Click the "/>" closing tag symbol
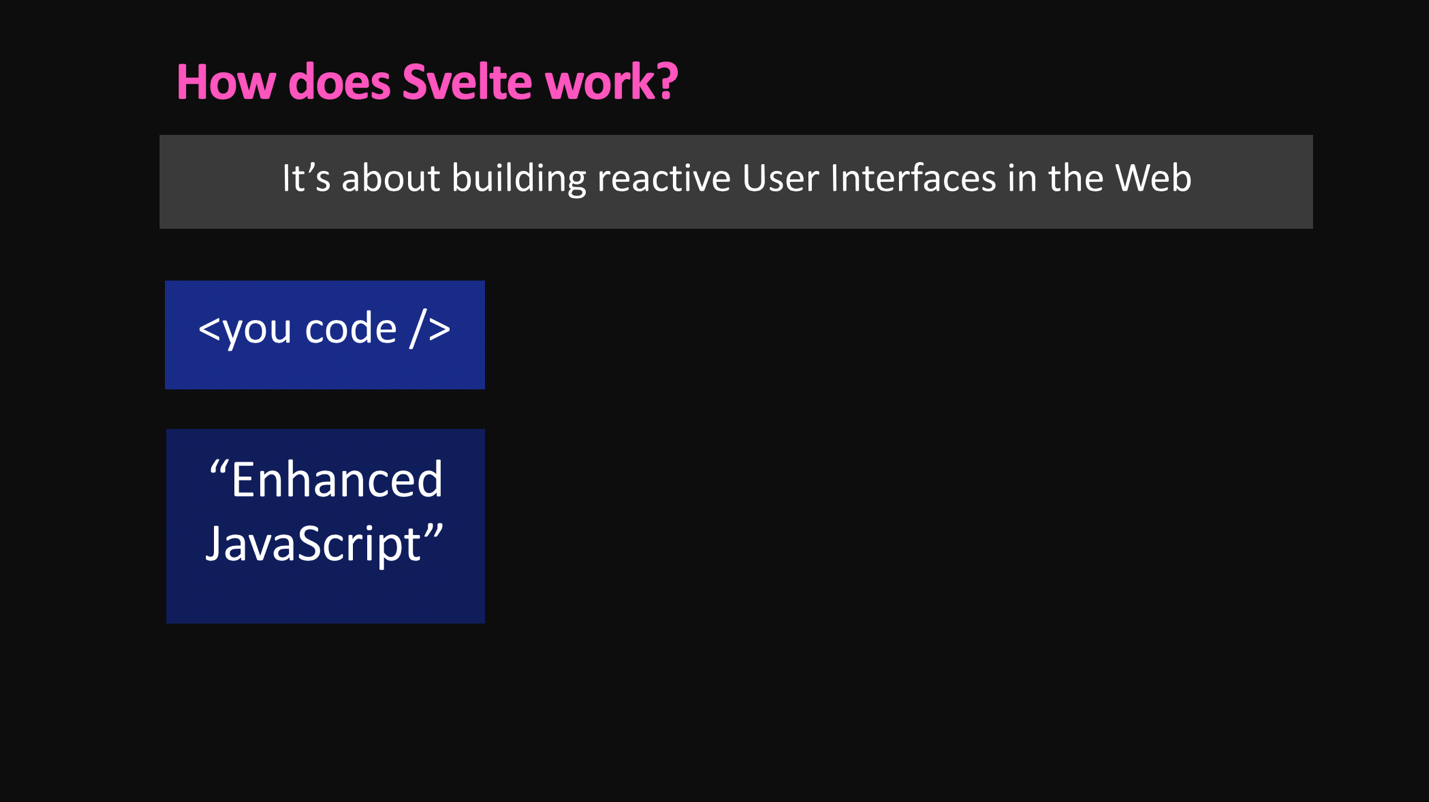 pos(430,329)
